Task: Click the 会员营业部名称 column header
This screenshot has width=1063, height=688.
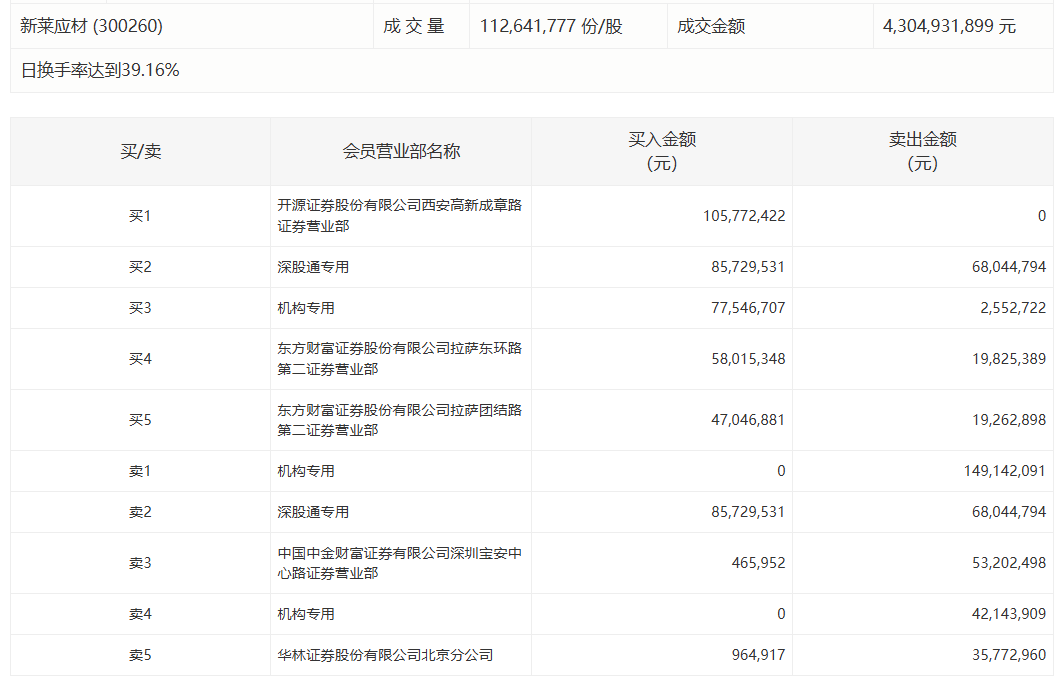Action: 401,152
